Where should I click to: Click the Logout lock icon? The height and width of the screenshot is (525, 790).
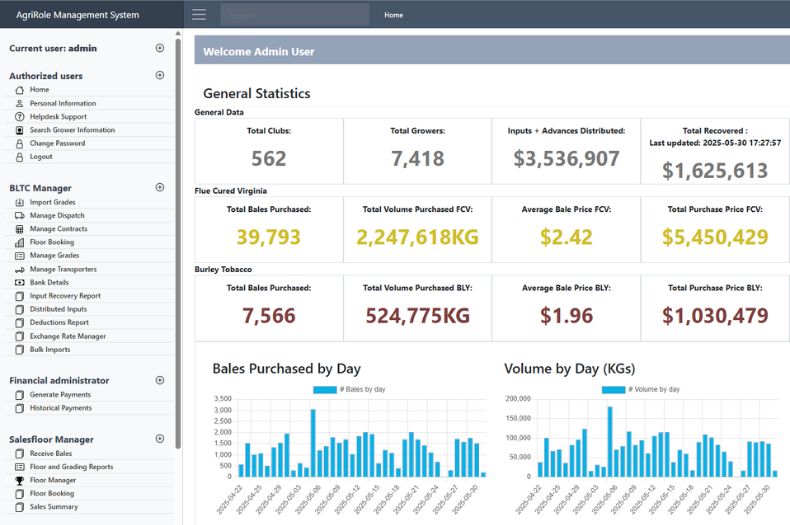coord(20,157)
